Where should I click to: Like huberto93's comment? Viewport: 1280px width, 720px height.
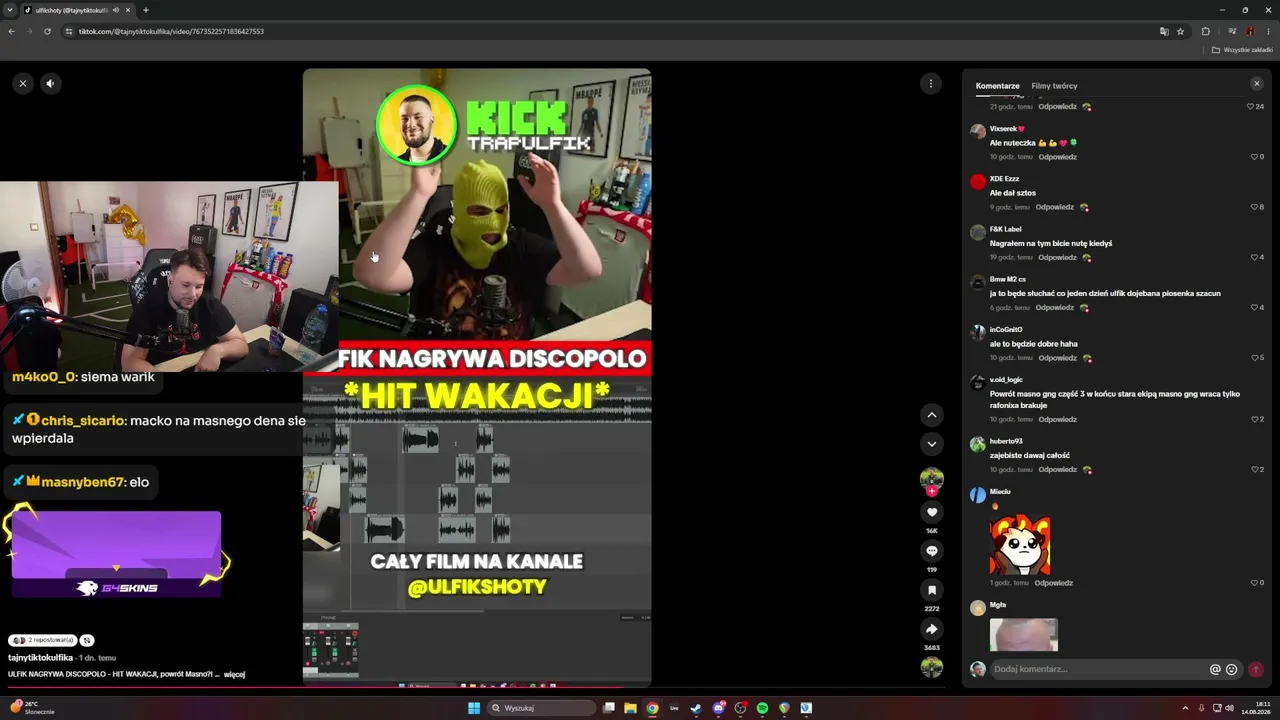[x=1254, y=469]
